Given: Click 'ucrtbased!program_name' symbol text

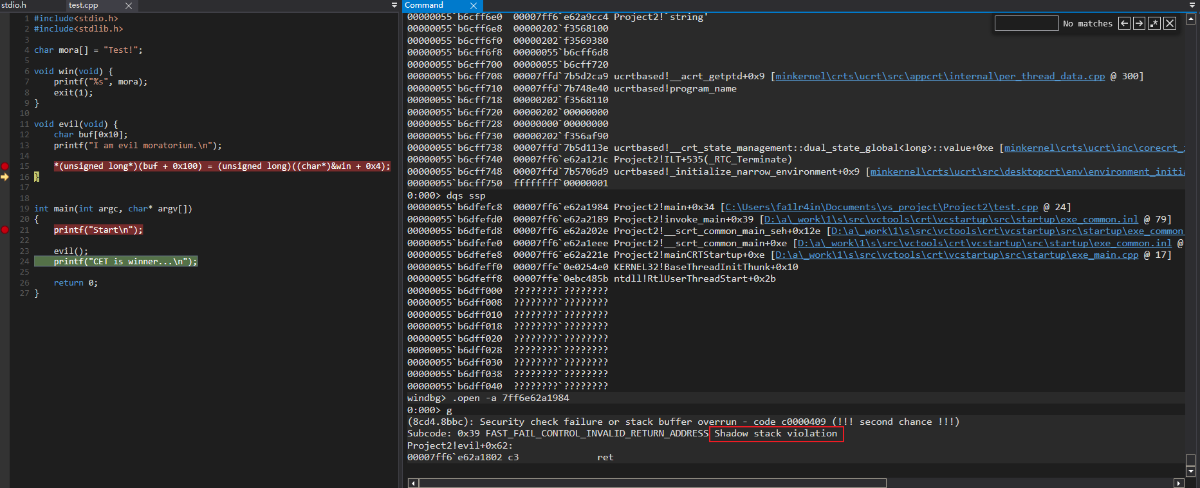Looking at the screenshot, I should [675, 87].
